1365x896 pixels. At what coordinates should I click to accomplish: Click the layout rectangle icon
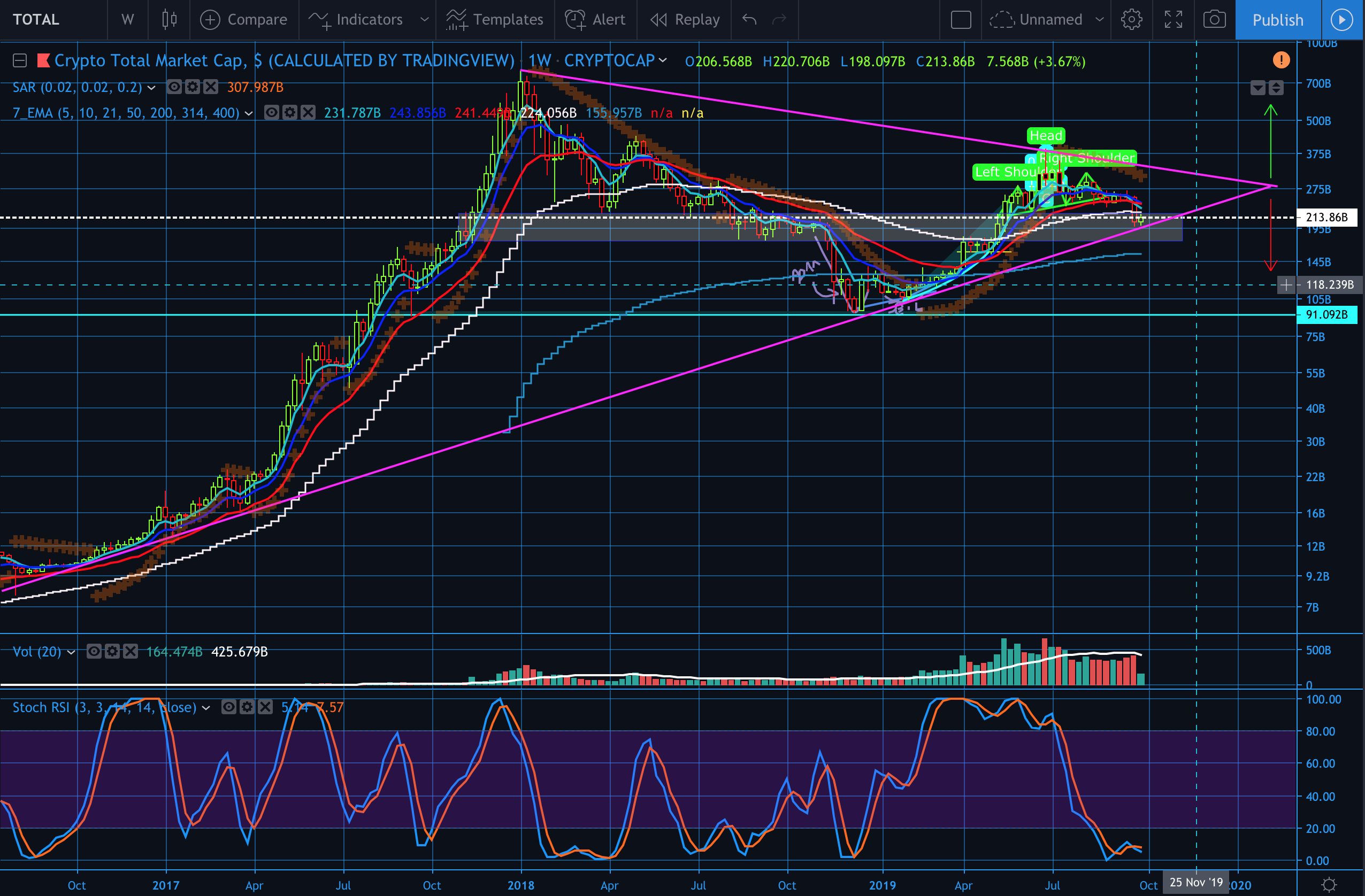961,19
